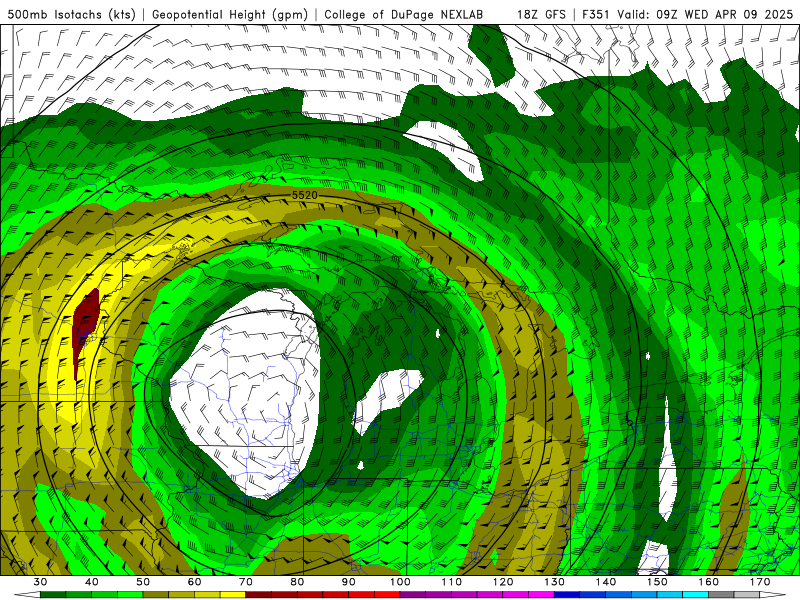Select the dark gray swatch at 160 knots

pyautogui.click(x=721, y=595)
